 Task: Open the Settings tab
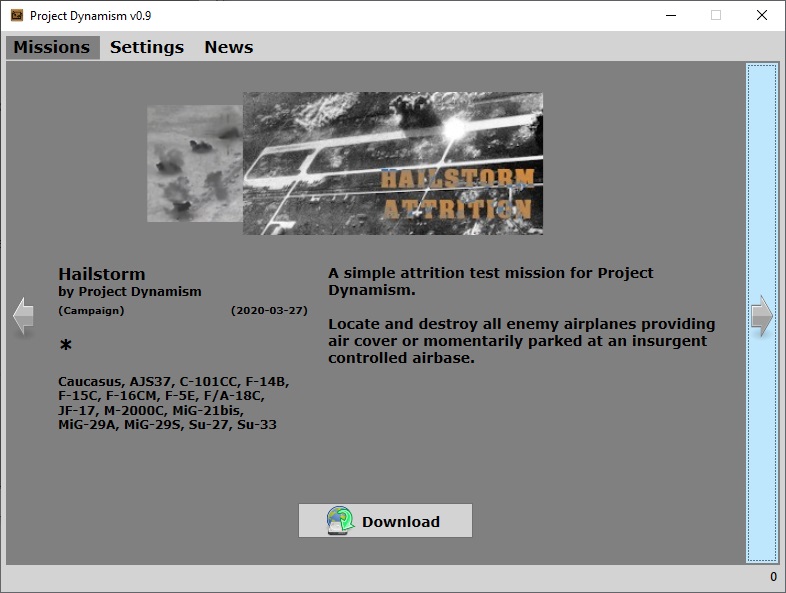[x=147, y=47]
